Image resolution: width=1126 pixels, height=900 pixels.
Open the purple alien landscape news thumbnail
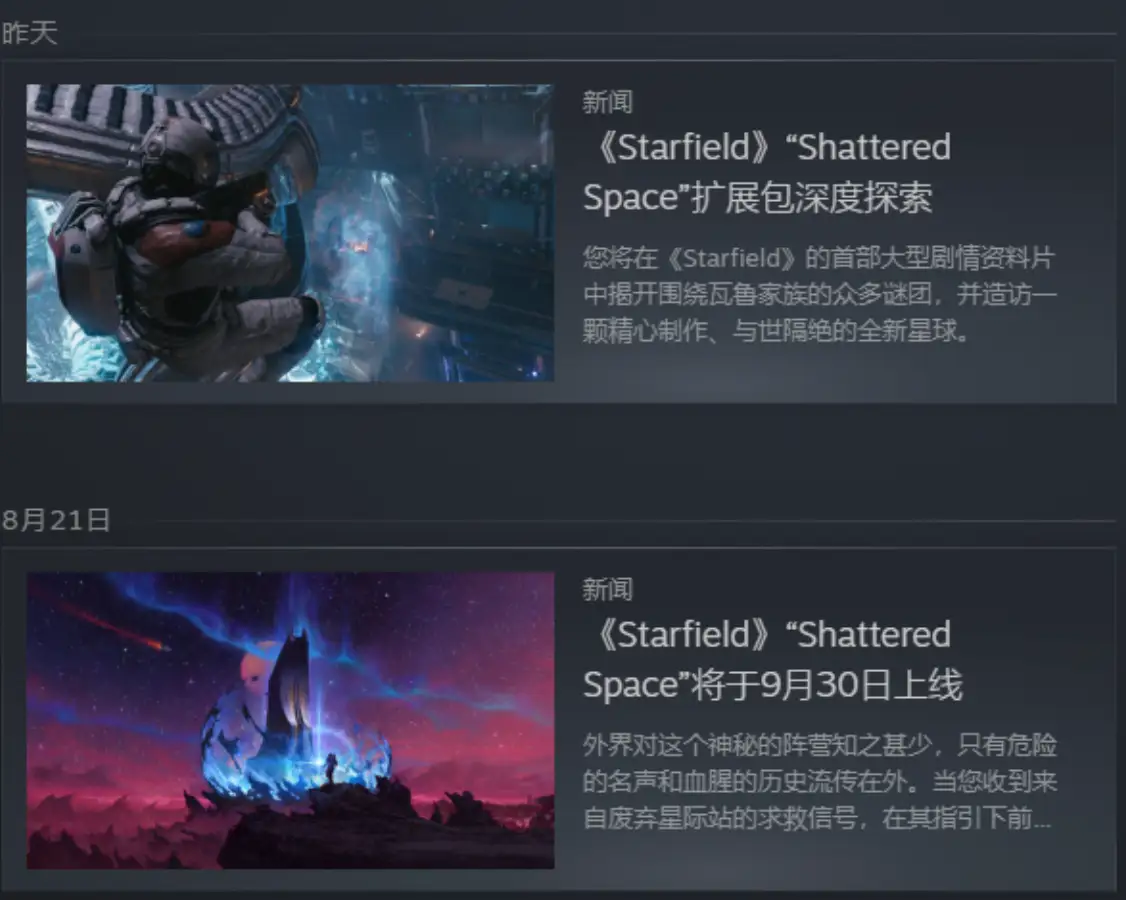(x=290, y=720)
